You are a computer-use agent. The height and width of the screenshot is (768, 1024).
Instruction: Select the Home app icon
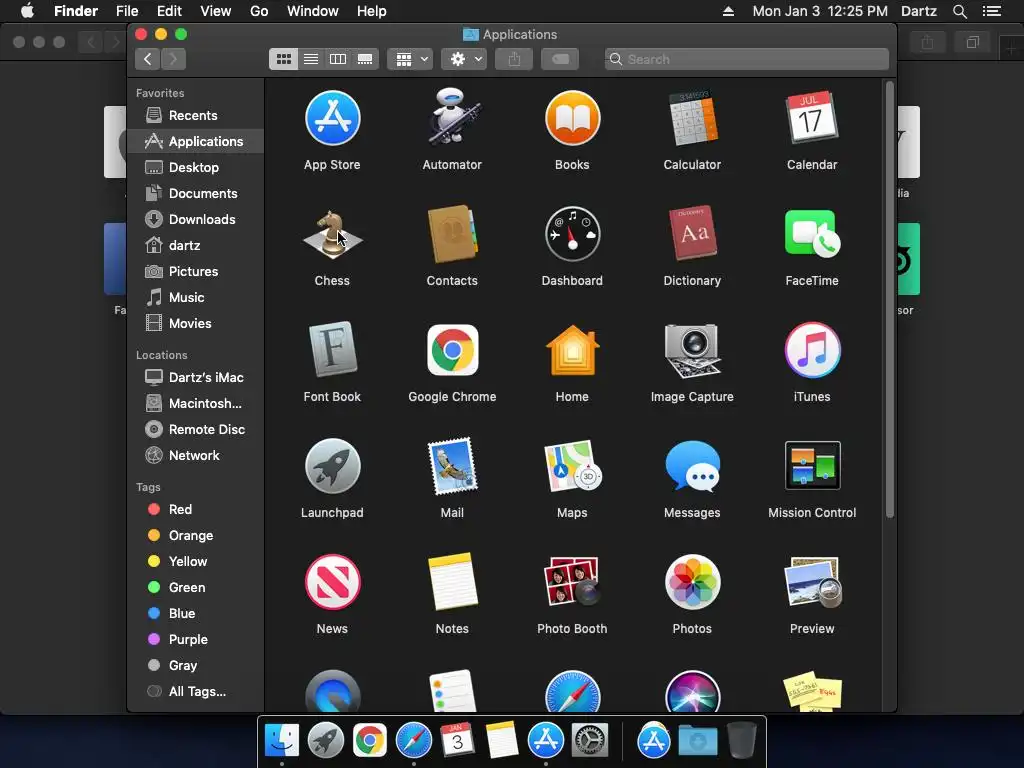tap(572, 351)
